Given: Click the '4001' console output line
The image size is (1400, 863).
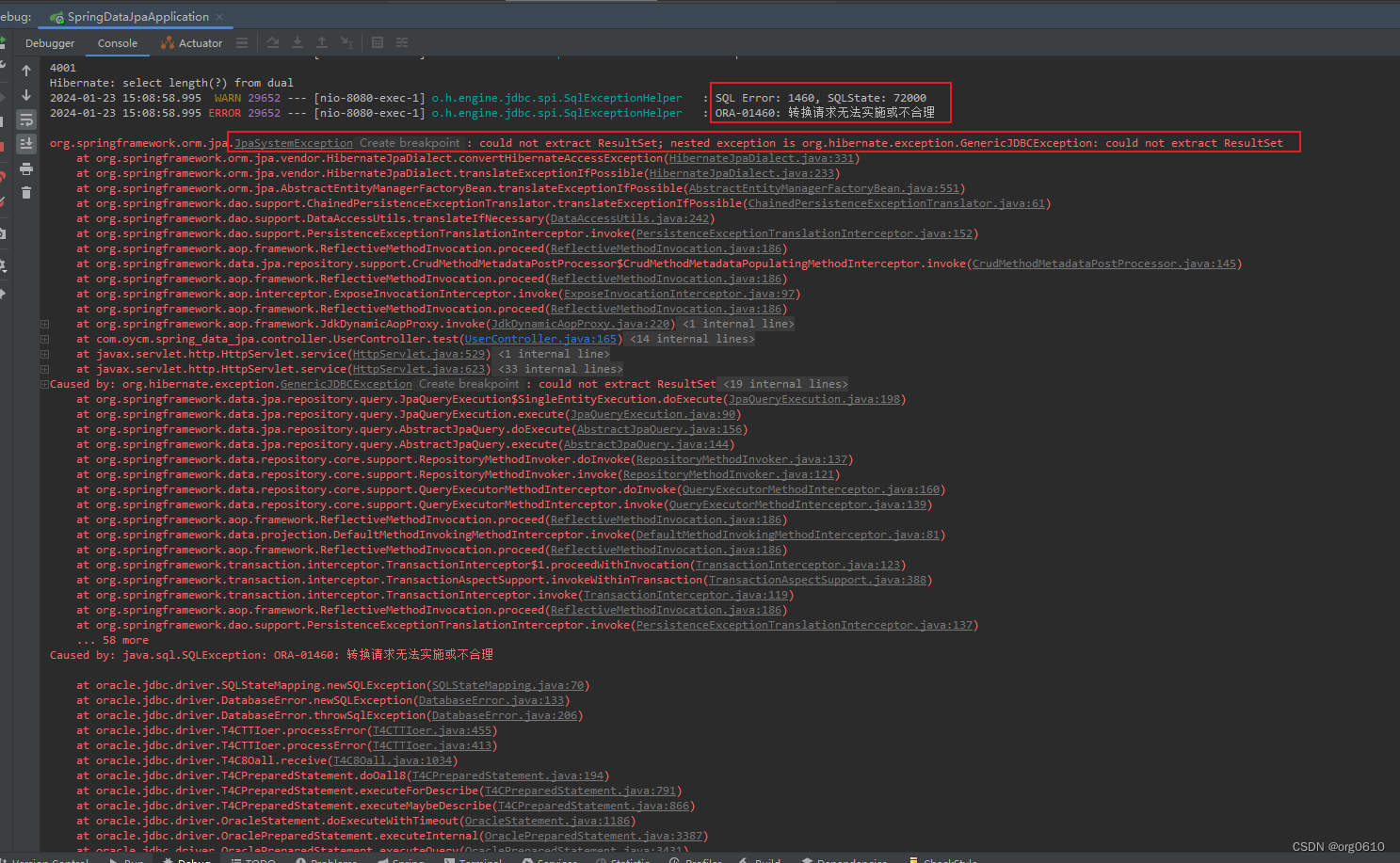Looking at the screenshot, I should click(x=63, y=68).
